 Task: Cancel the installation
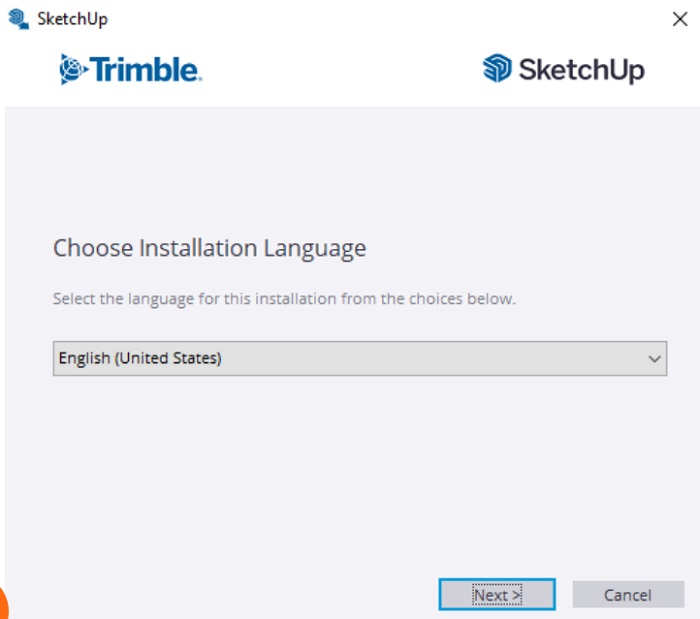point(627,595)
